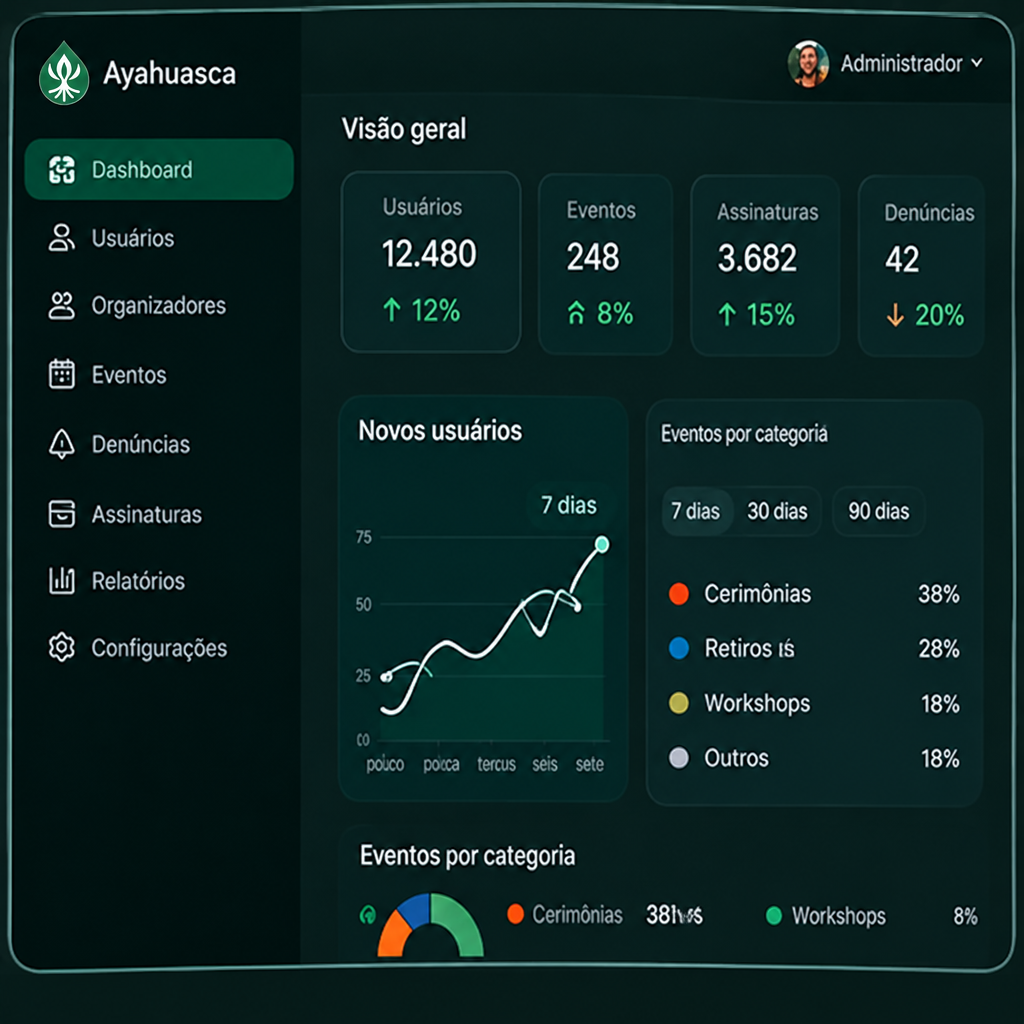Click the Organizadores group icon

[61, 306]
